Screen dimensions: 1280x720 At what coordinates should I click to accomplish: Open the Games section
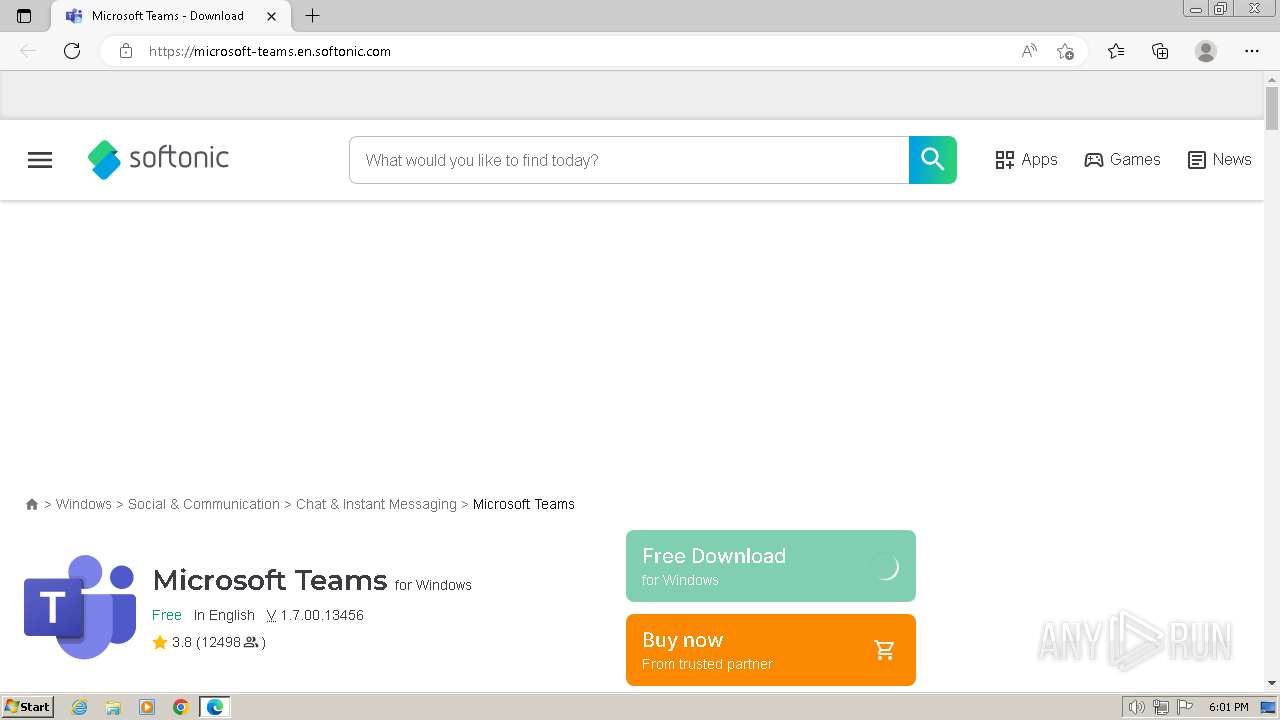pos(1122,160)
